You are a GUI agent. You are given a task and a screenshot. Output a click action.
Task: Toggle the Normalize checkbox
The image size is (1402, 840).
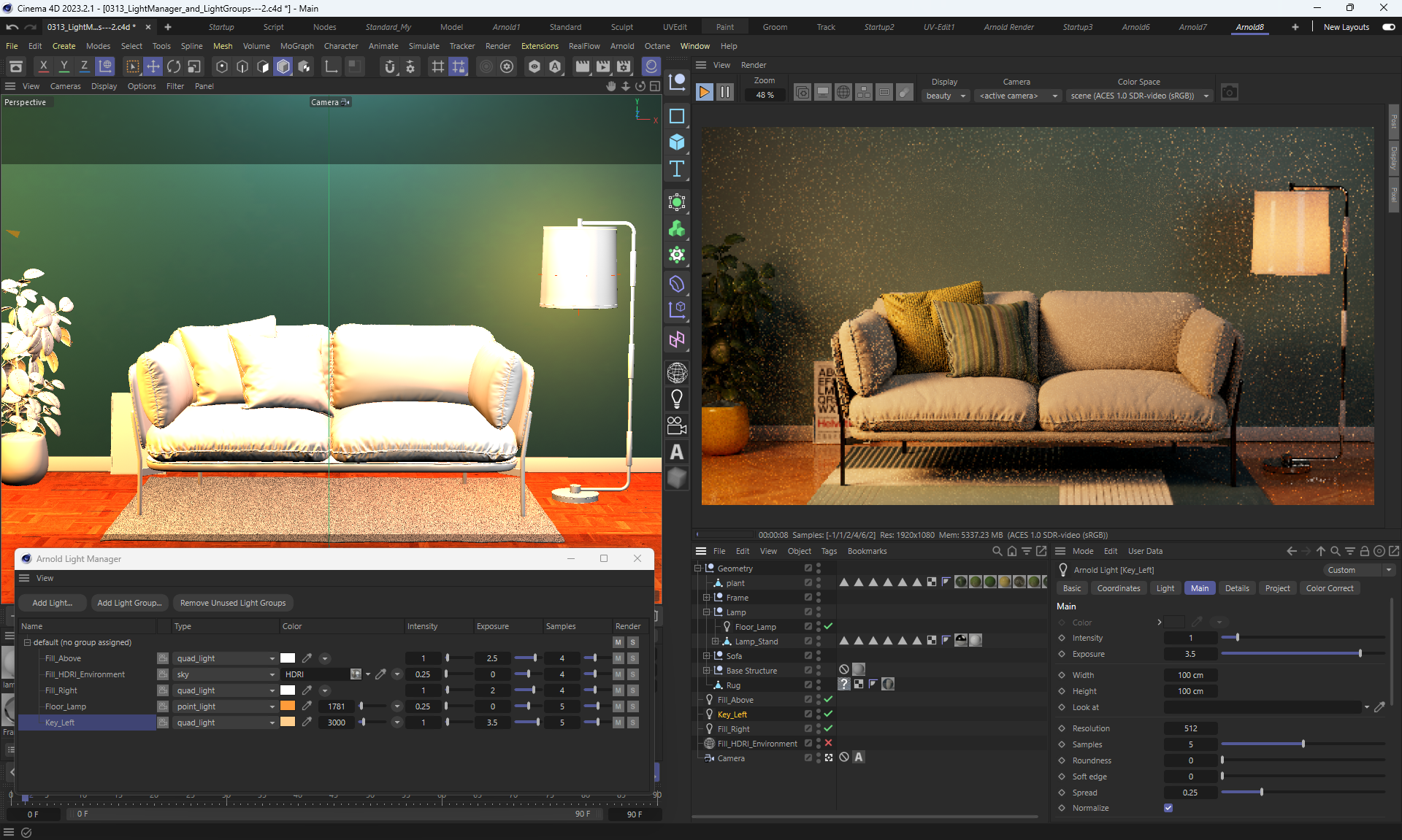coord(1168,808)
